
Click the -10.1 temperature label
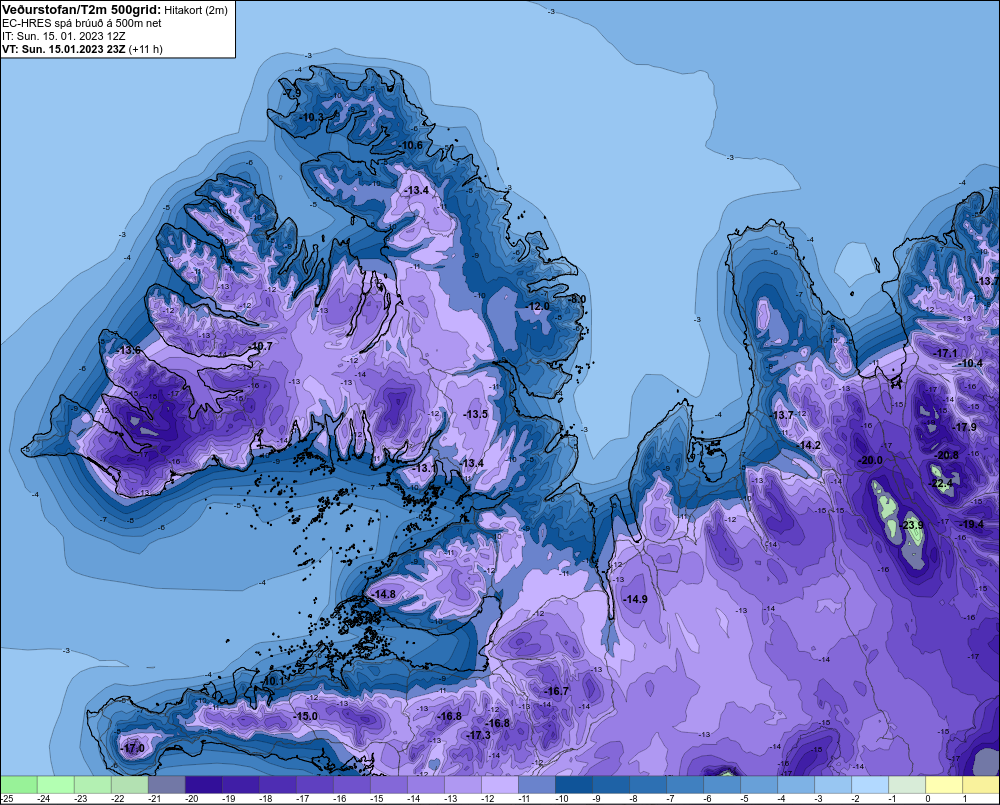(x=273, y=681)
